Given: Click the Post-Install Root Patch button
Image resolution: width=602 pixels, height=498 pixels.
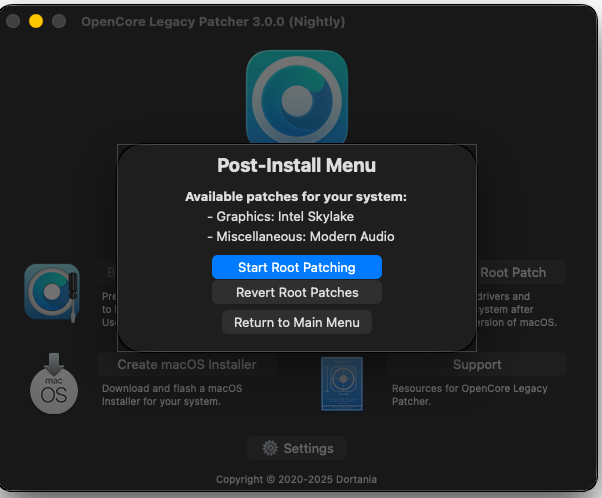Looking at the screenshot, I should [x=522, y=272].
